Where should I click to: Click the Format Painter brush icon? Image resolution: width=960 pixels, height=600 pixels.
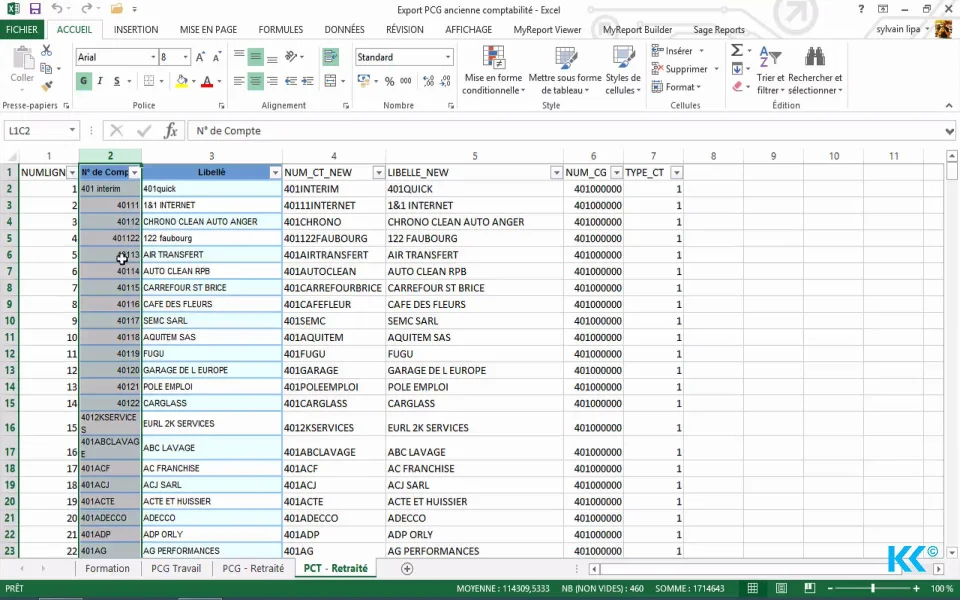click(x=47, y=86)
